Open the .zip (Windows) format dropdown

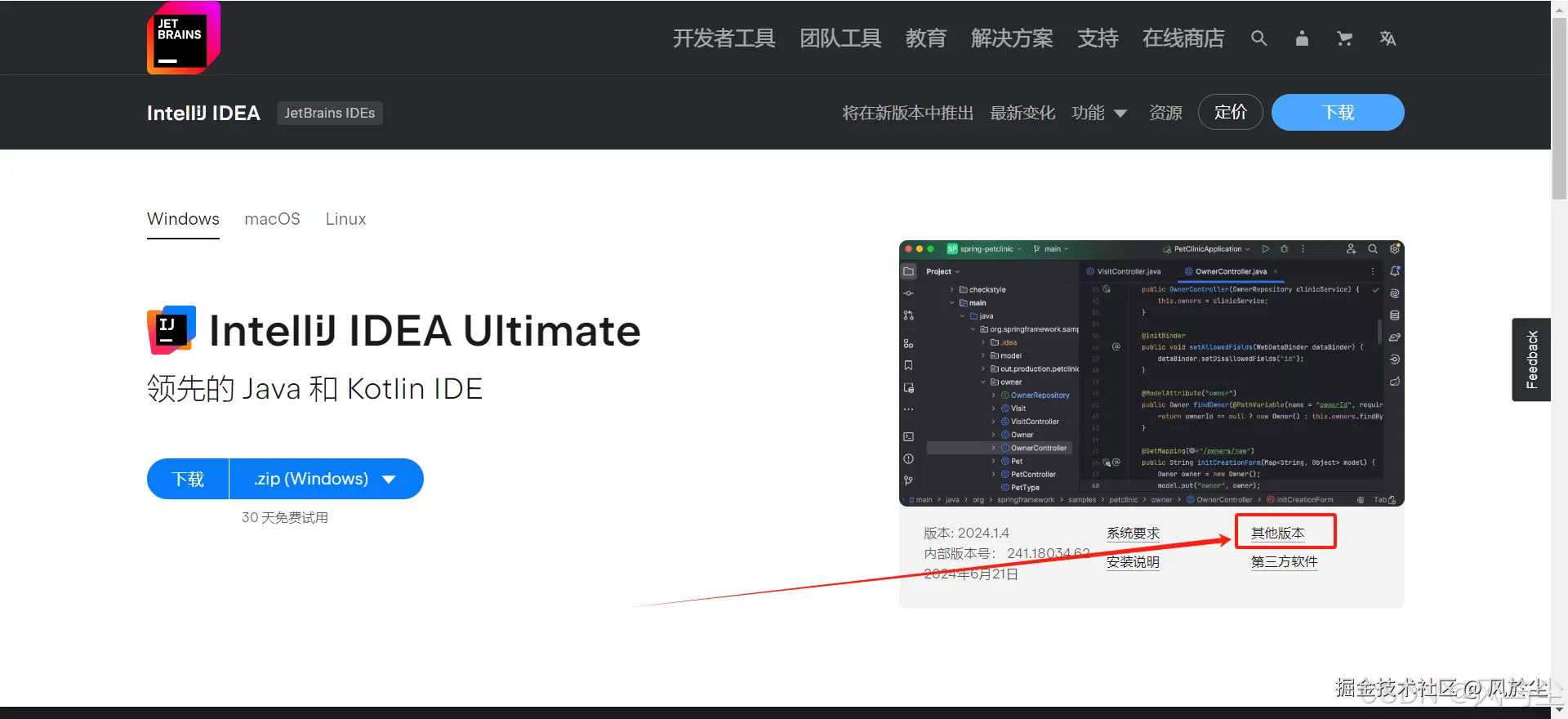[326, 479]
